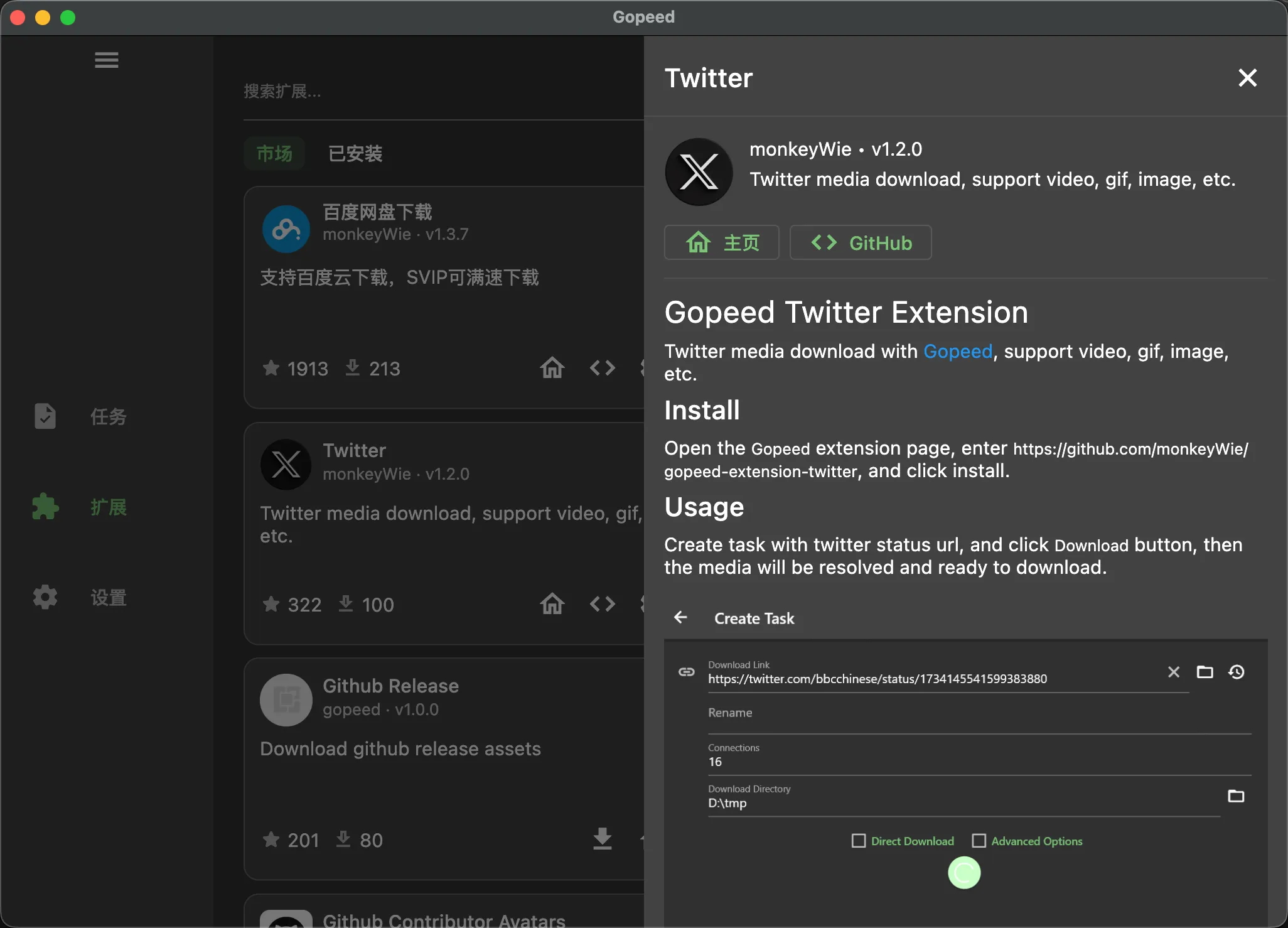Click the code icon on Baidu extension card

coord(602,368)
